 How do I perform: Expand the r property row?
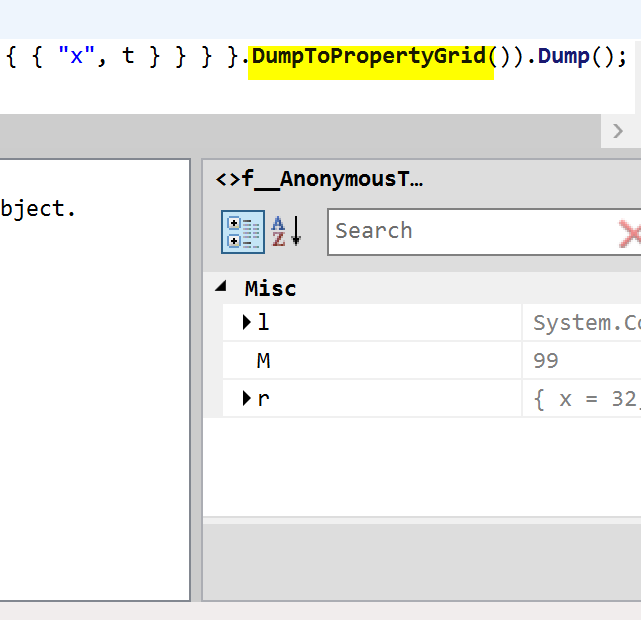pyautogui.click(x=246, y=398)
